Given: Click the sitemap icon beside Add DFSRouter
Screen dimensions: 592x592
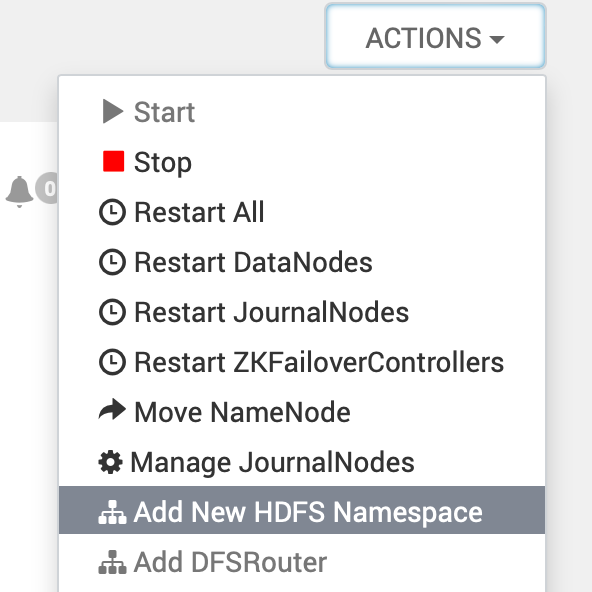Looking at the screenshot, I should (x=113, y=562).
